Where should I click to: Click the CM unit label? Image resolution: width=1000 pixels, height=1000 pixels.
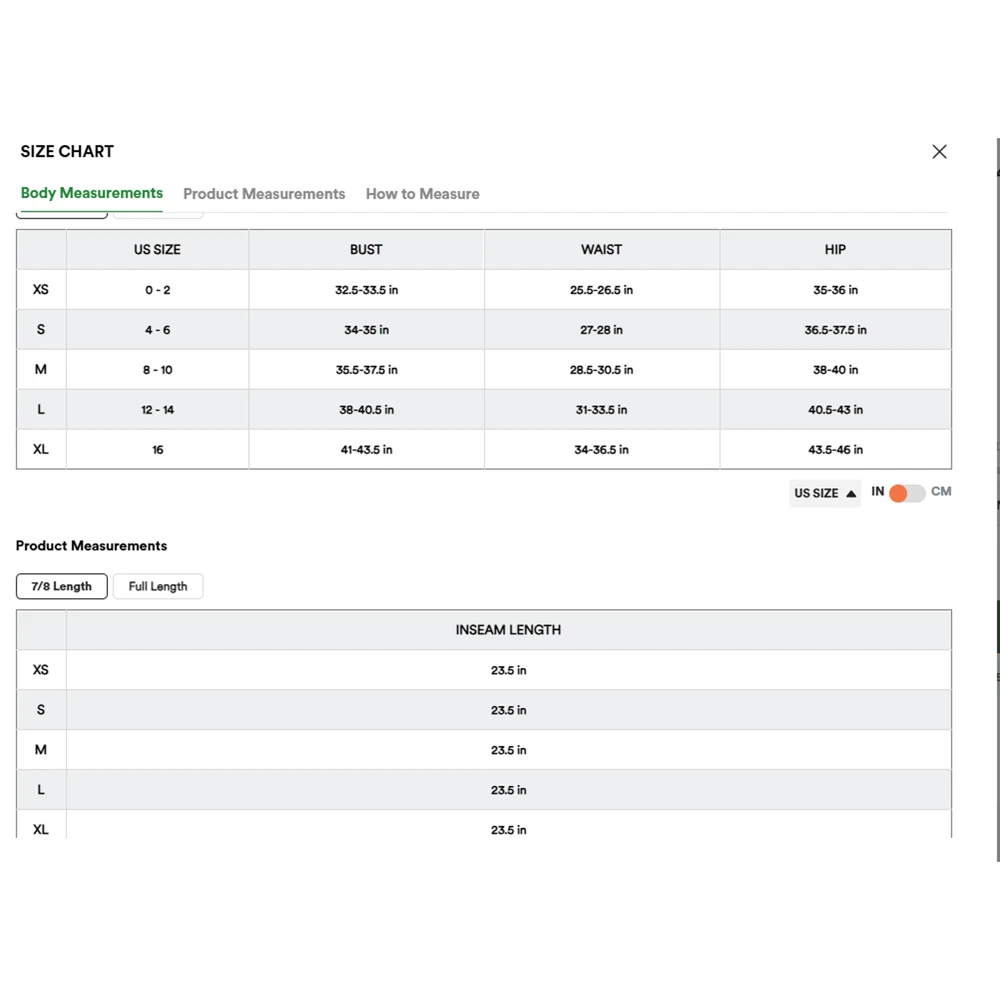[941, 492]
